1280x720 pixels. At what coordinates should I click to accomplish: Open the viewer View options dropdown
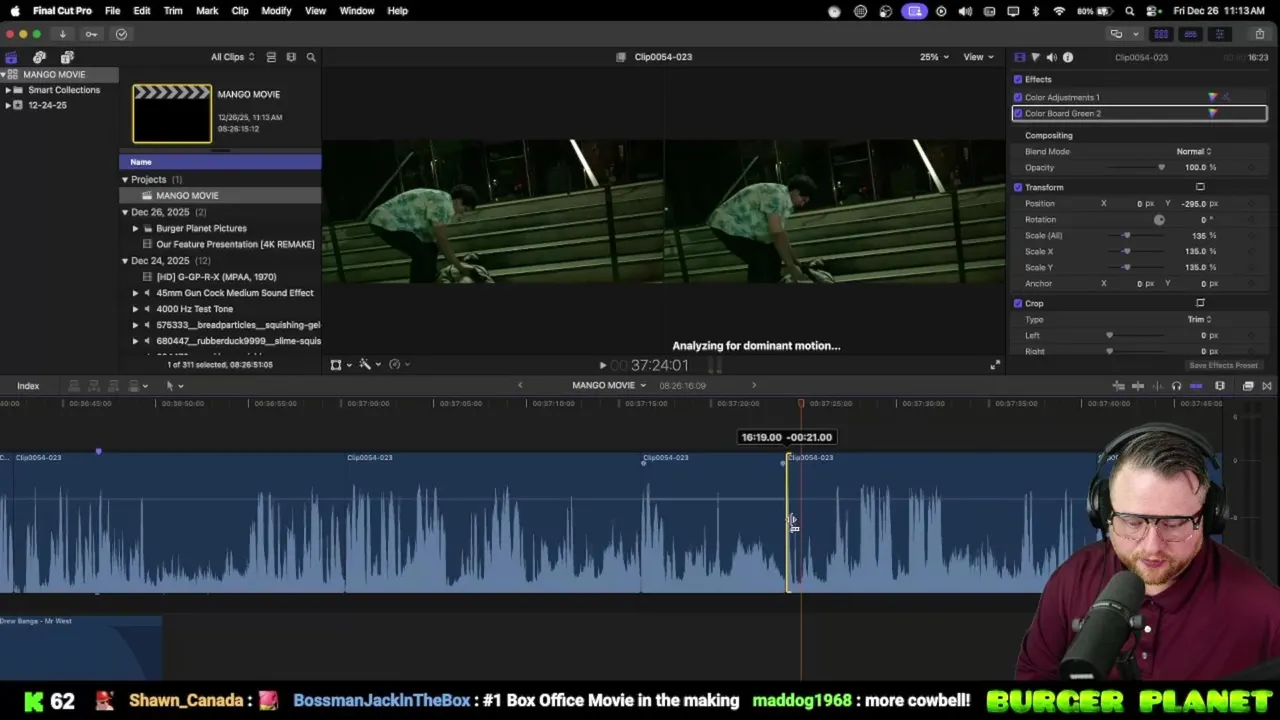click(977, 57)
